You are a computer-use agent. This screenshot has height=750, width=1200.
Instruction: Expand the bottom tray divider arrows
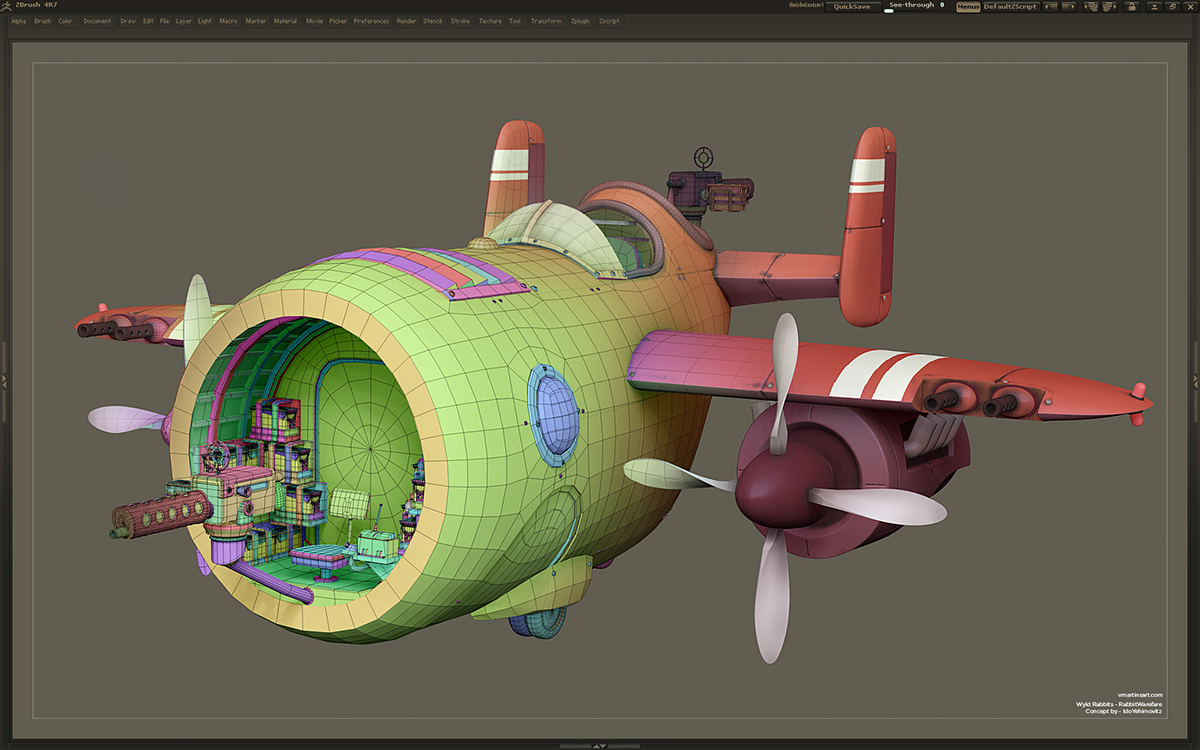tap(599, 746)
